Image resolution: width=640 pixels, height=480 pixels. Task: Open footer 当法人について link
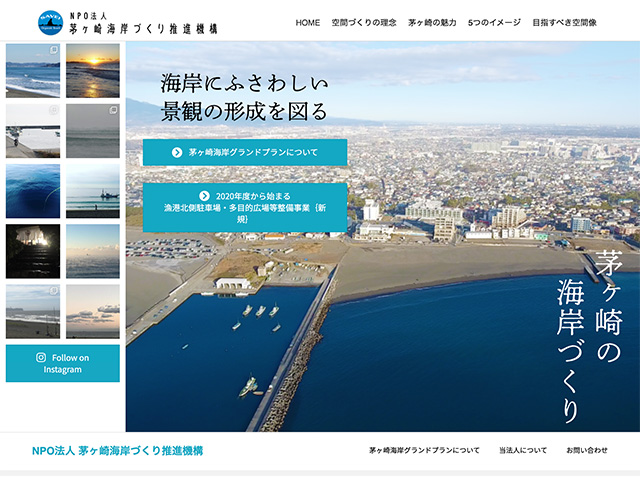523,450
